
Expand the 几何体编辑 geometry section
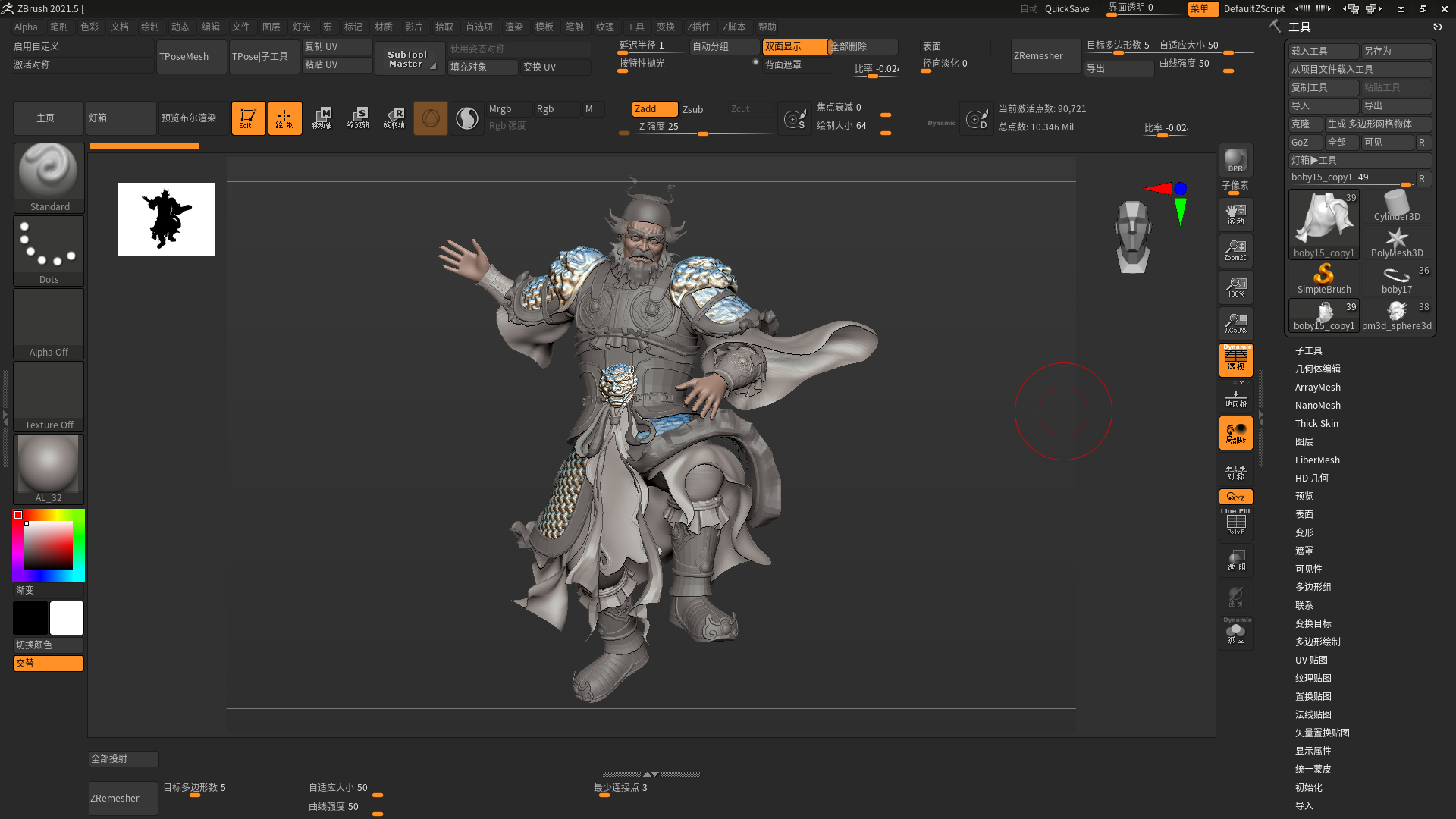(x=1318, y=369)
